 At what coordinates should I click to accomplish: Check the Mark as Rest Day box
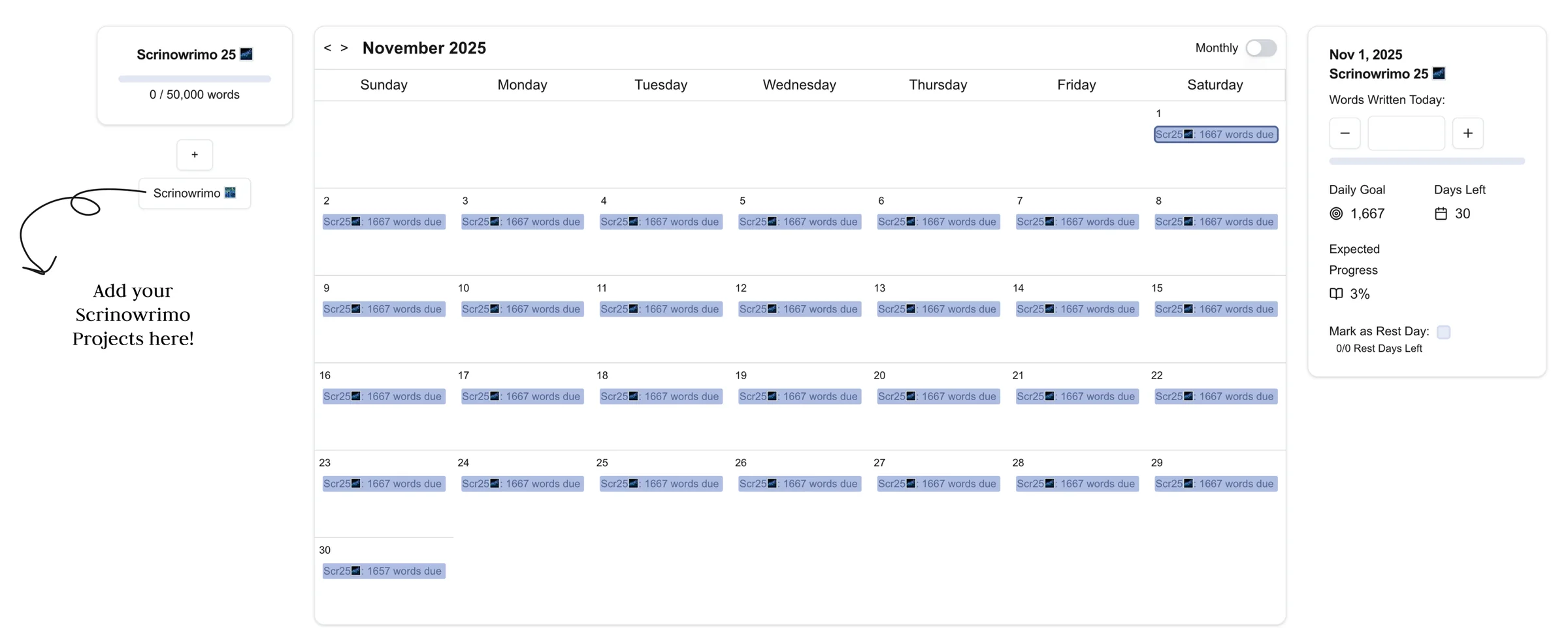click(x=1443, y=332)
